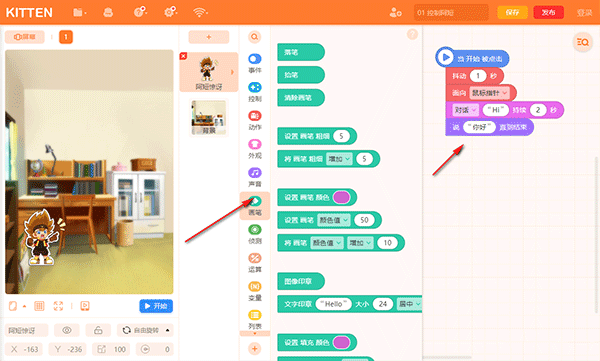Toggle stage grid display icon

pos(39,306)
